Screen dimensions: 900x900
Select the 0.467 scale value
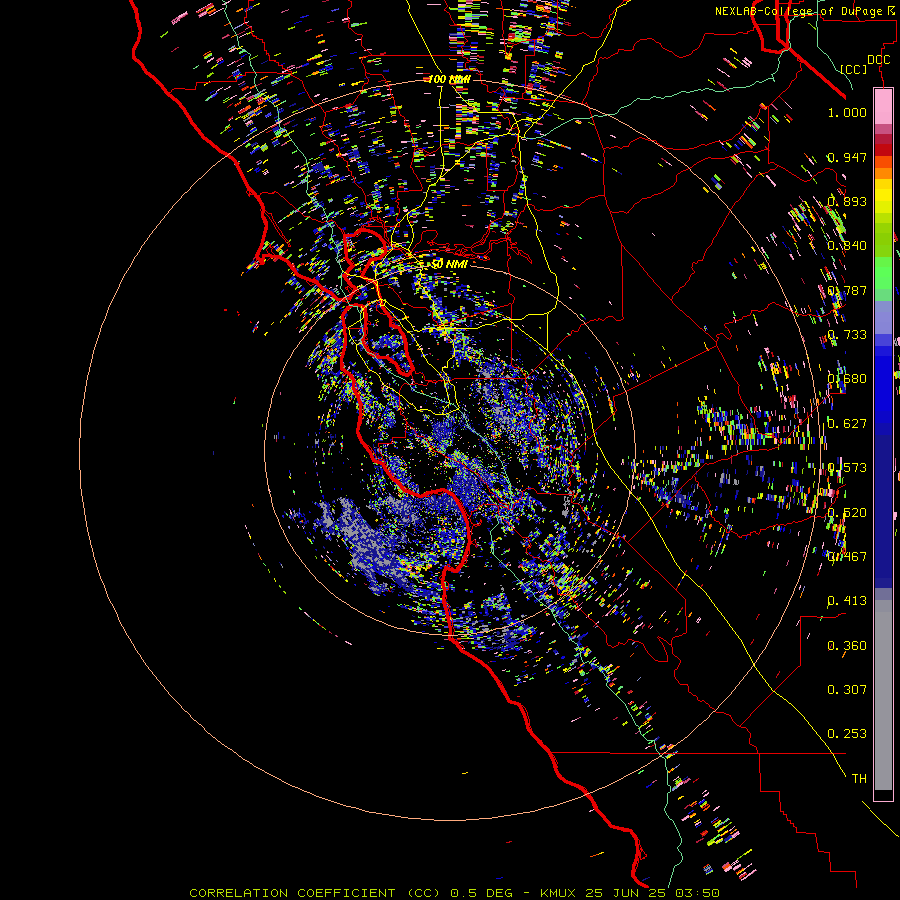[847, 556]
